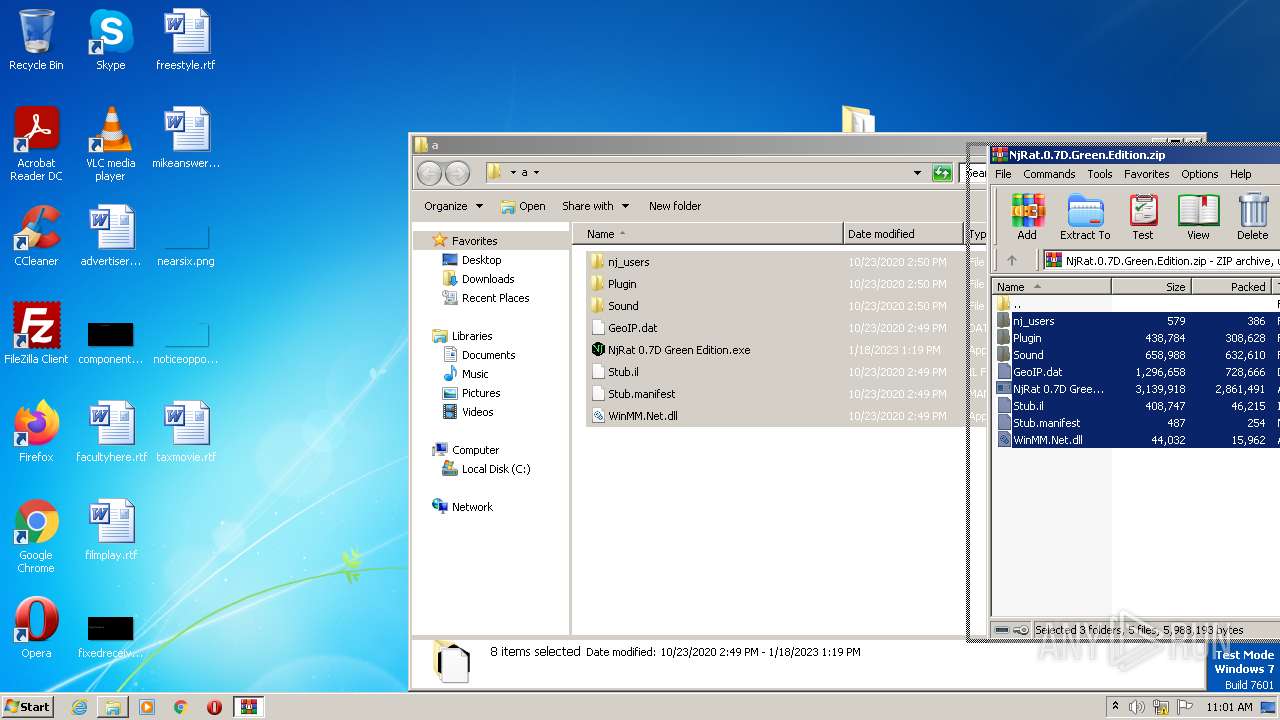Viewport: 1280px width, 720px height.
Task: Select the Skype desktop shortcut
Action: [110, 40]
